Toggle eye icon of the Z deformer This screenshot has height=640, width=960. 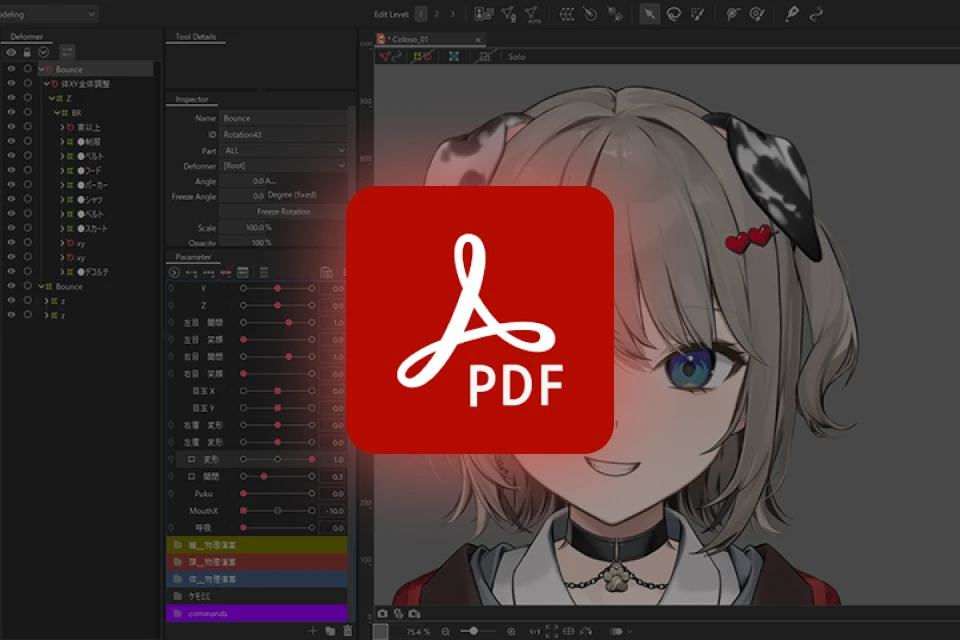(11, 98)
